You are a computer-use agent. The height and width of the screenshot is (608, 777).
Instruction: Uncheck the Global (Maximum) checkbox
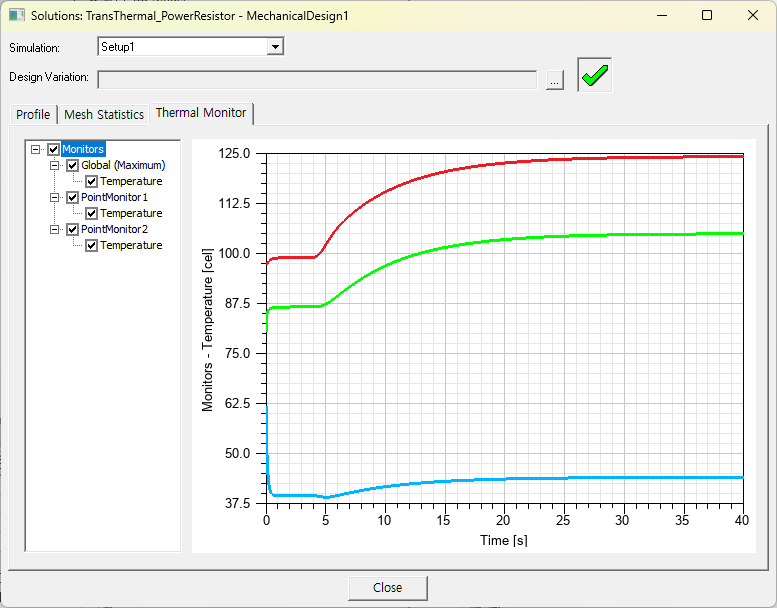pyautogui.click(x=72, y=165)
